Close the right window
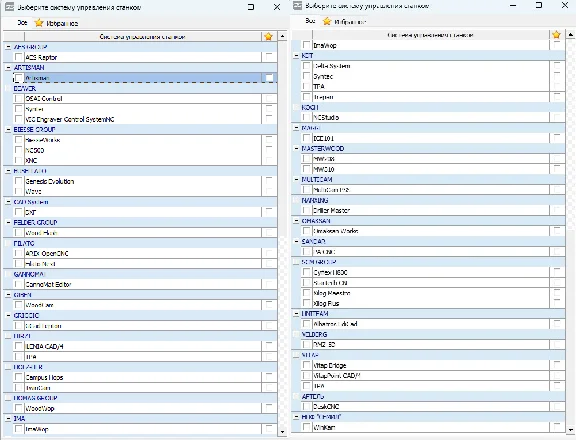576x440 pixels. [565, 5]
